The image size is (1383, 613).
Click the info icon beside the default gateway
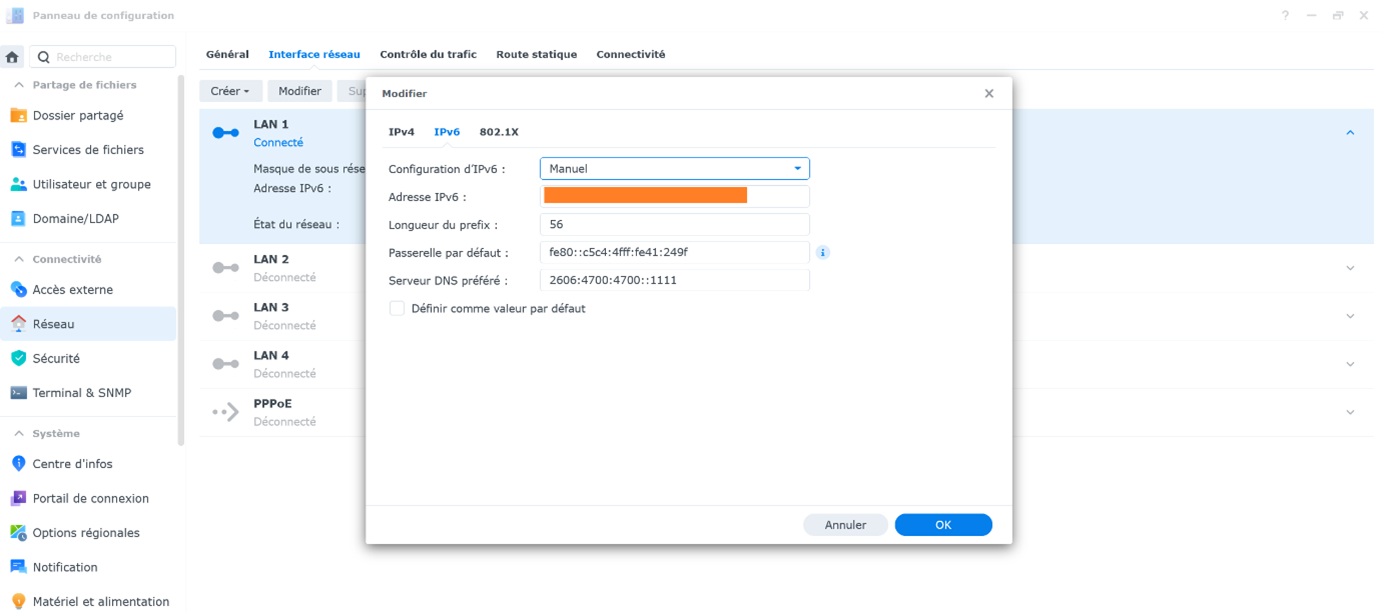coord(823,253)
